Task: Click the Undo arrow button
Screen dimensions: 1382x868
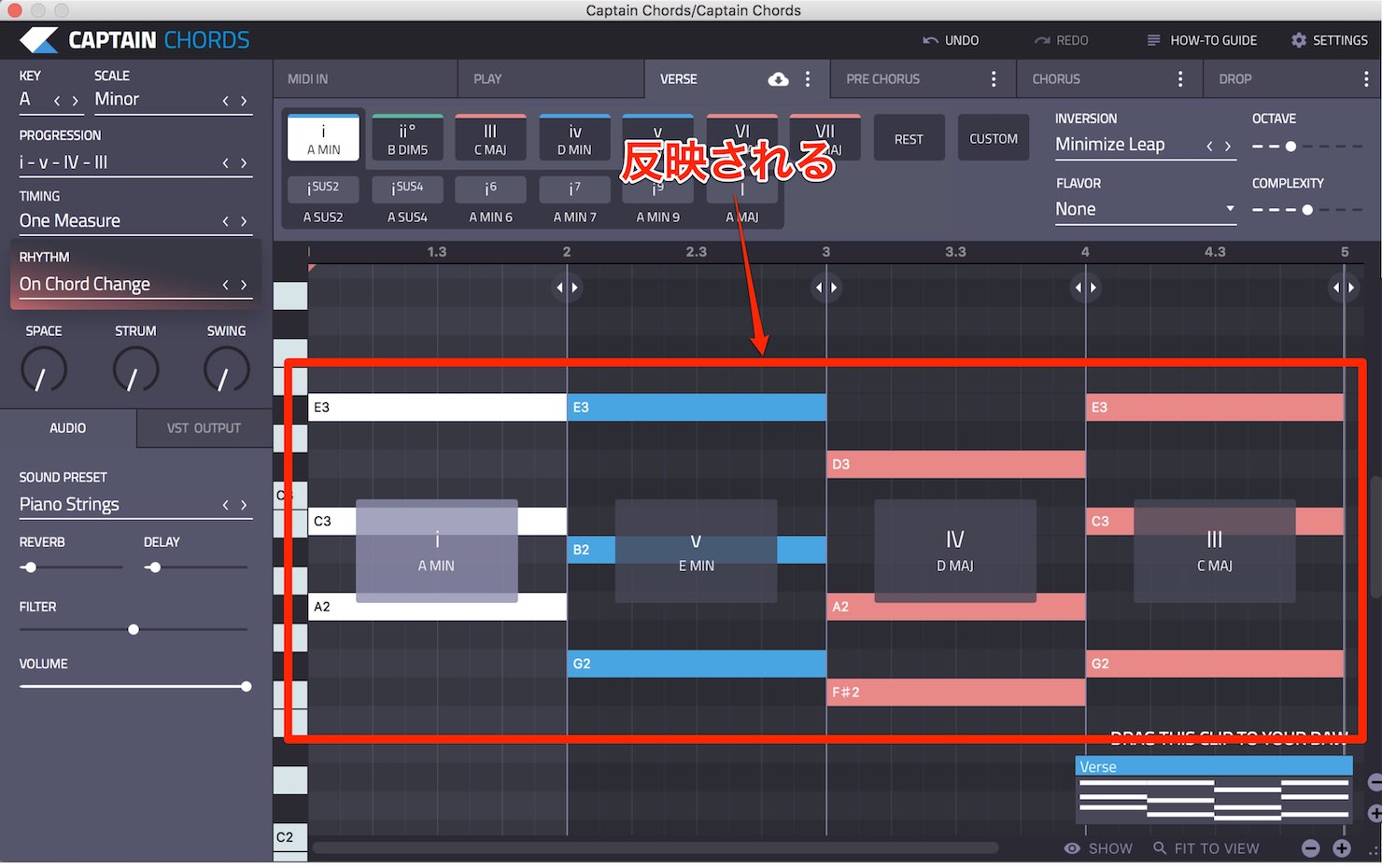Action: (931, 40)
